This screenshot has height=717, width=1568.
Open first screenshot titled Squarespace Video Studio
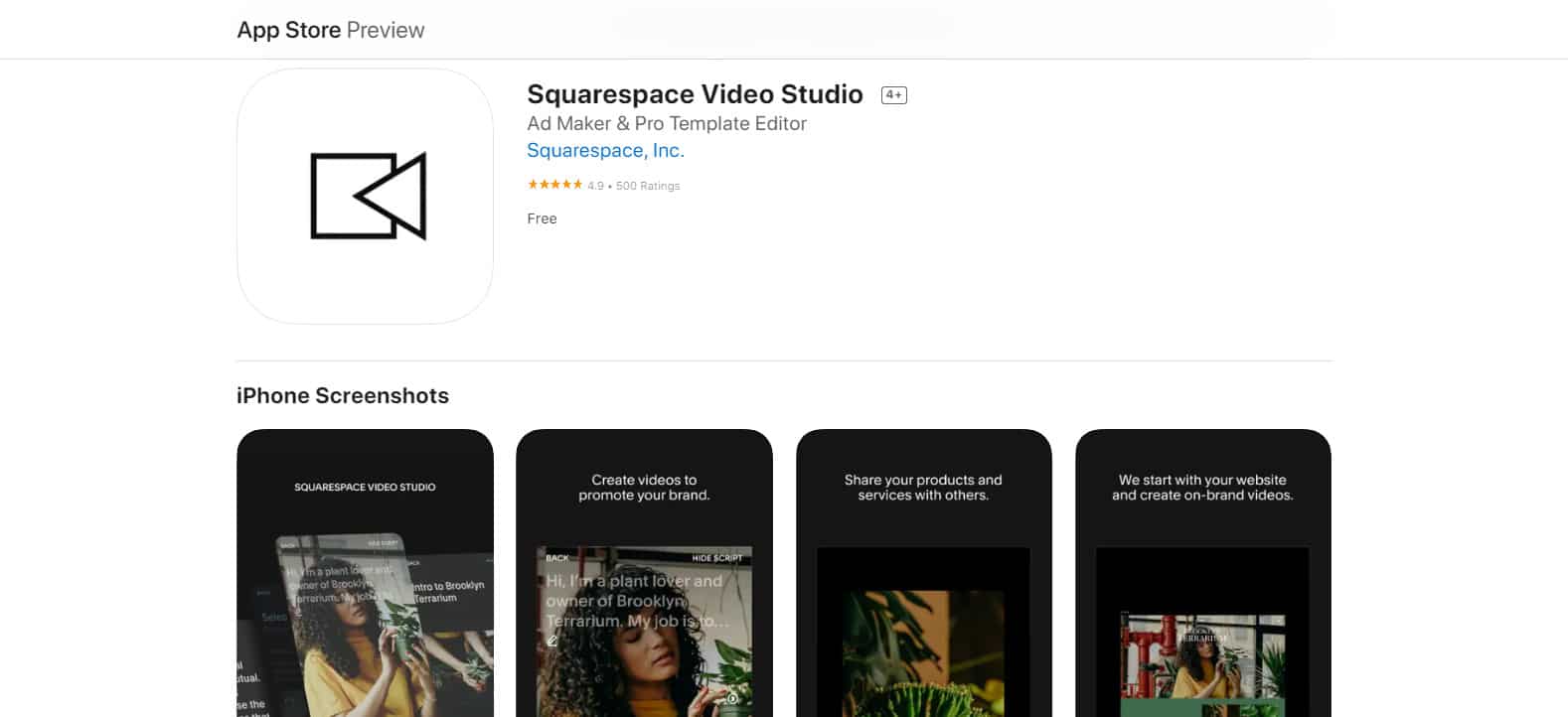click(365, 573)
